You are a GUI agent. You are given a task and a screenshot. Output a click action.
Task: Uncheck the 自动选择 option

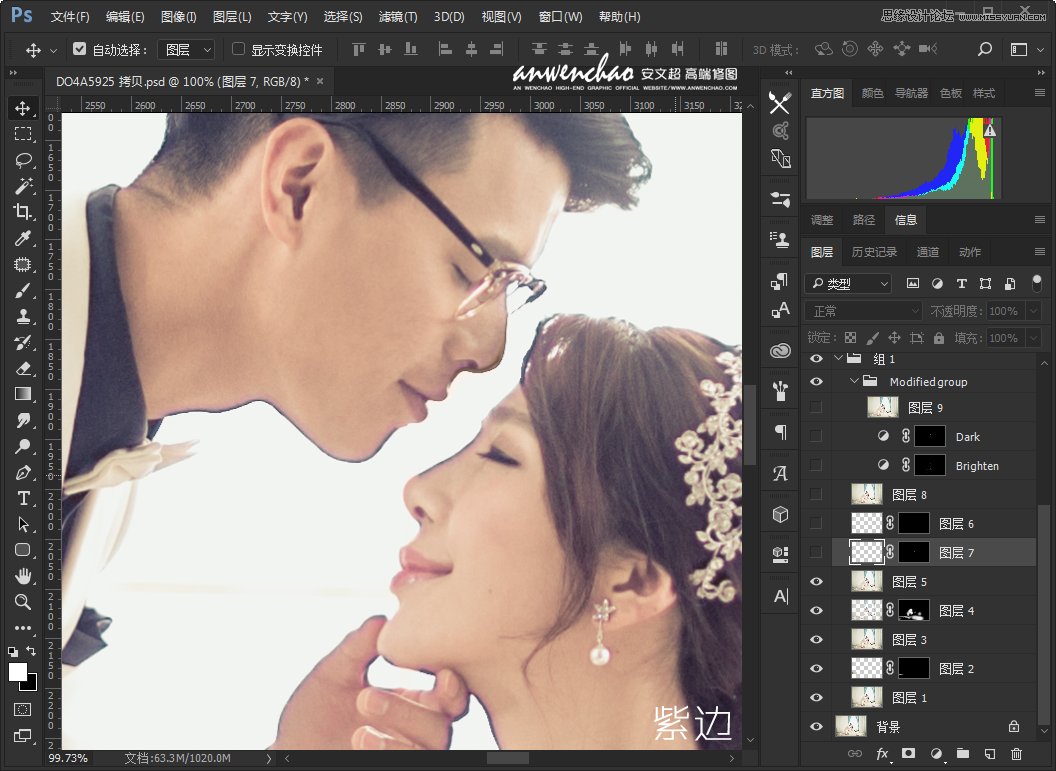tap(81, 49)
